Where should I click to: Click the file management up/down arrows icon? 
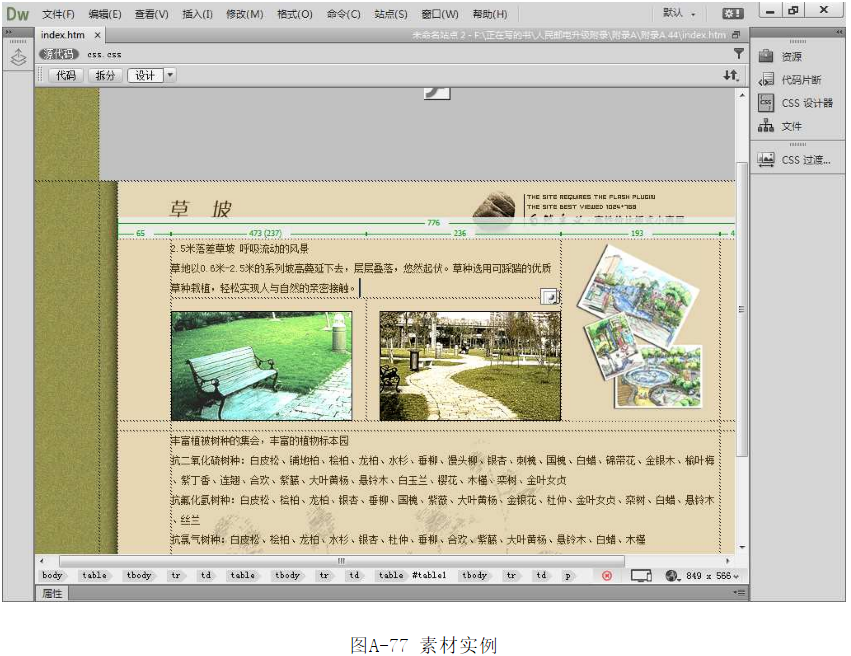tap(731, 75)
